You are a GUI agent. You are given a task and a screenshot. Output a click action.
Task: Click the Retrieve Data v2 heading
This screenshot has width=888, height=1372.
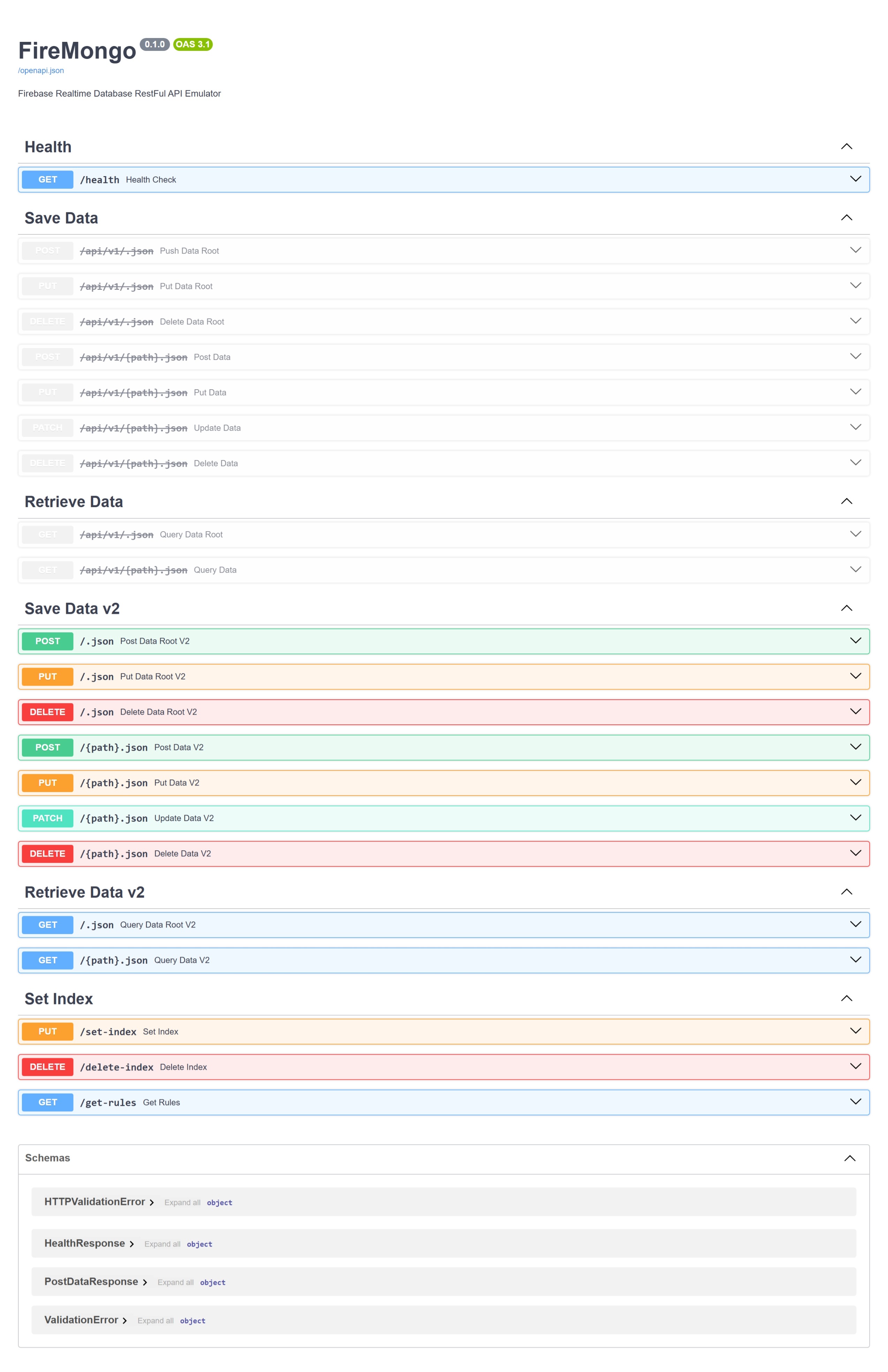point(85,892)
